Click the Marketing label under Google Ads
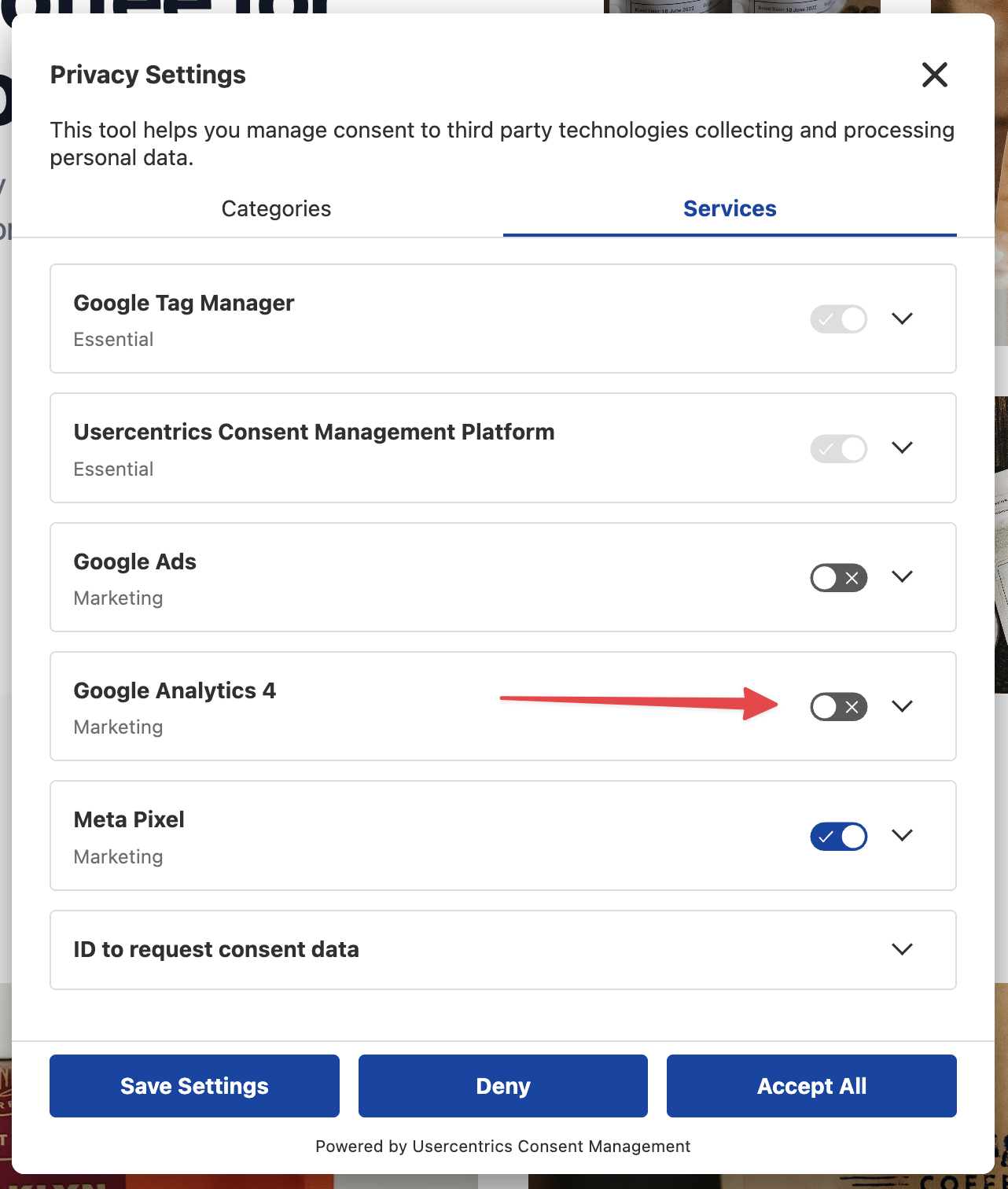The height and width of the screenshot is (1189, 1008). pyautogui.click(x=118, y=598)
